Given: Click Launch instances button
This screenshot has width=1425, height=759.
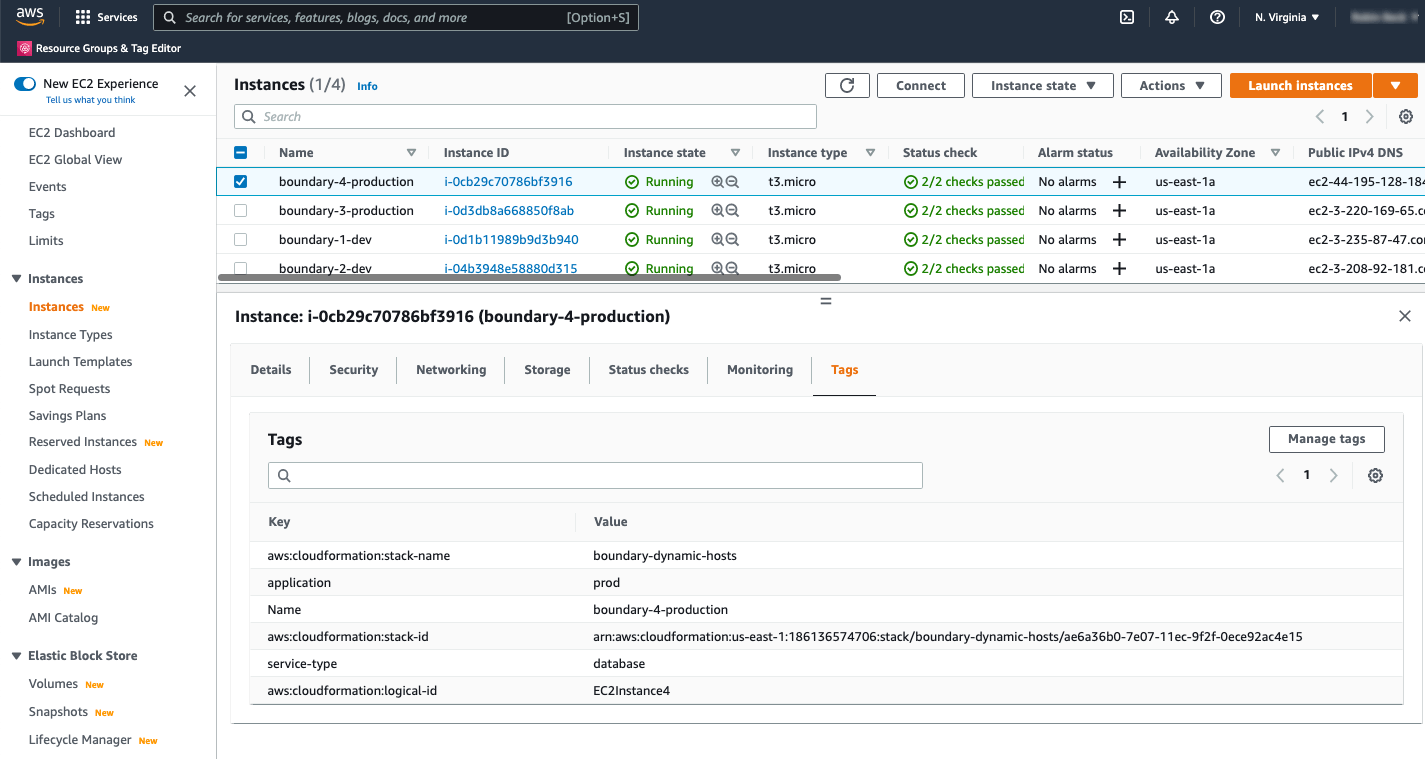Looking at the screenshot, I should [x=1300, y=86].
